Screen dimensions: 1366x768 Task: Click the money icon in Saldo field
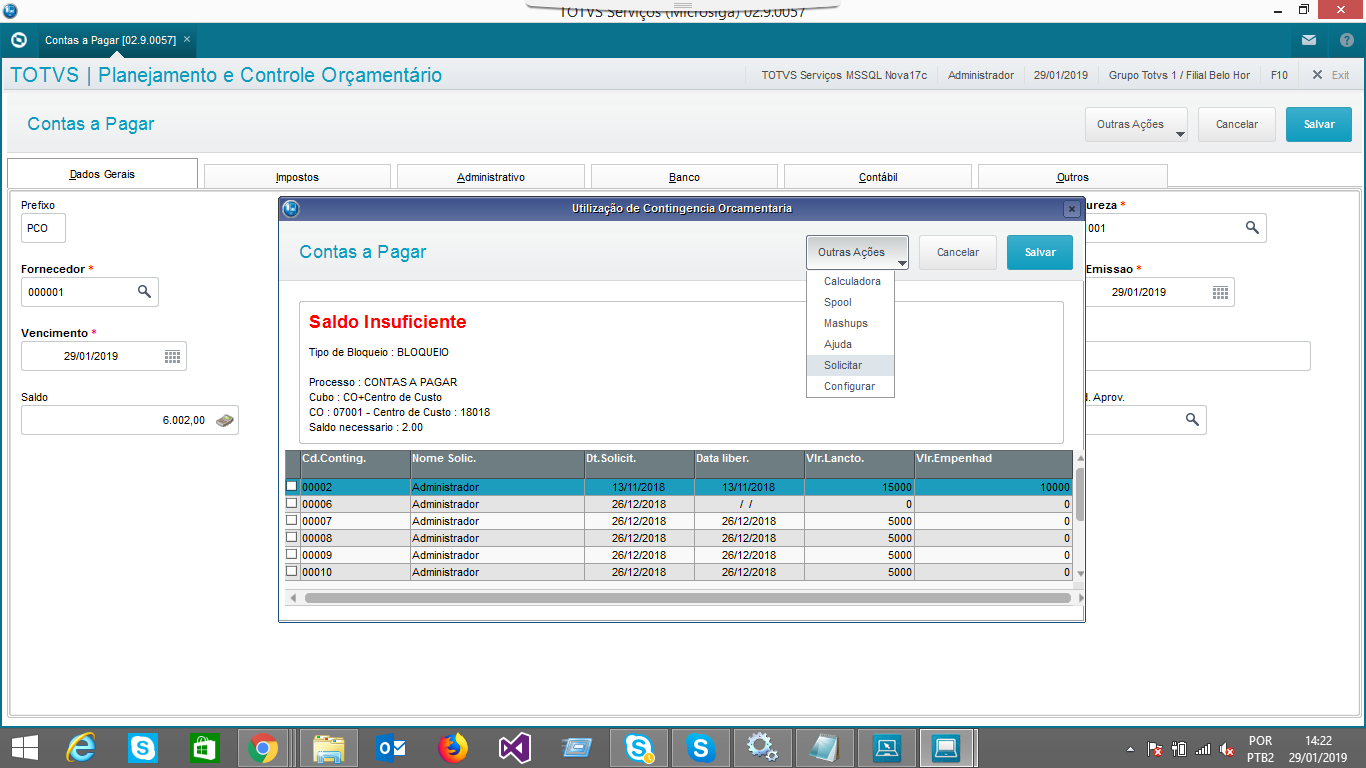[x=226, y=420]
